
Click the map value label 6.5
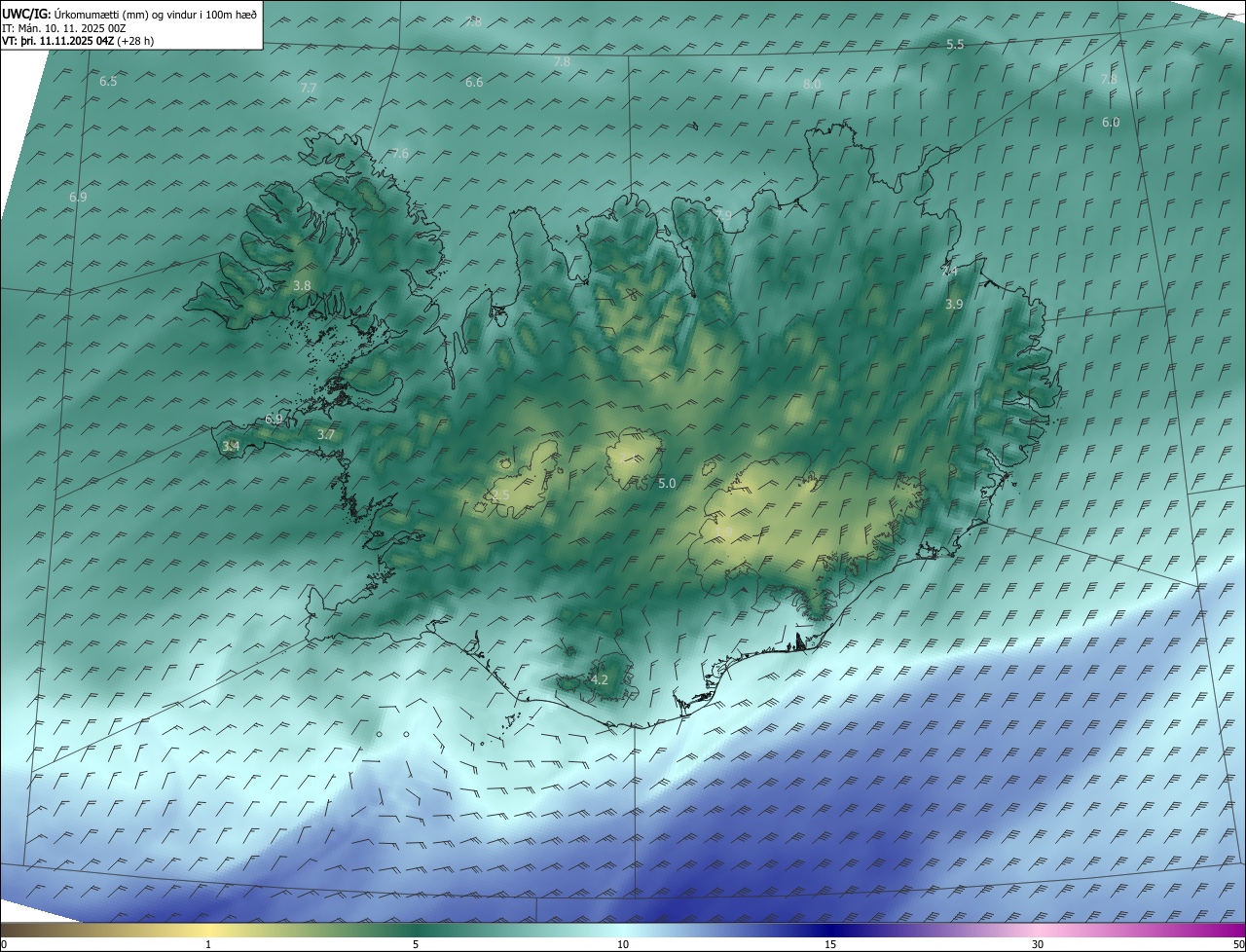(108, 82)
